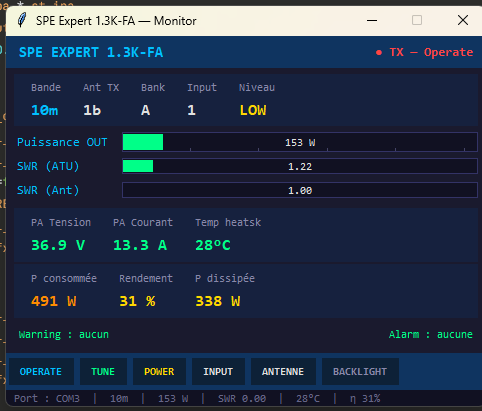Click the P consommée value "491 W"
482x411 pixels.
coord(54,301)
